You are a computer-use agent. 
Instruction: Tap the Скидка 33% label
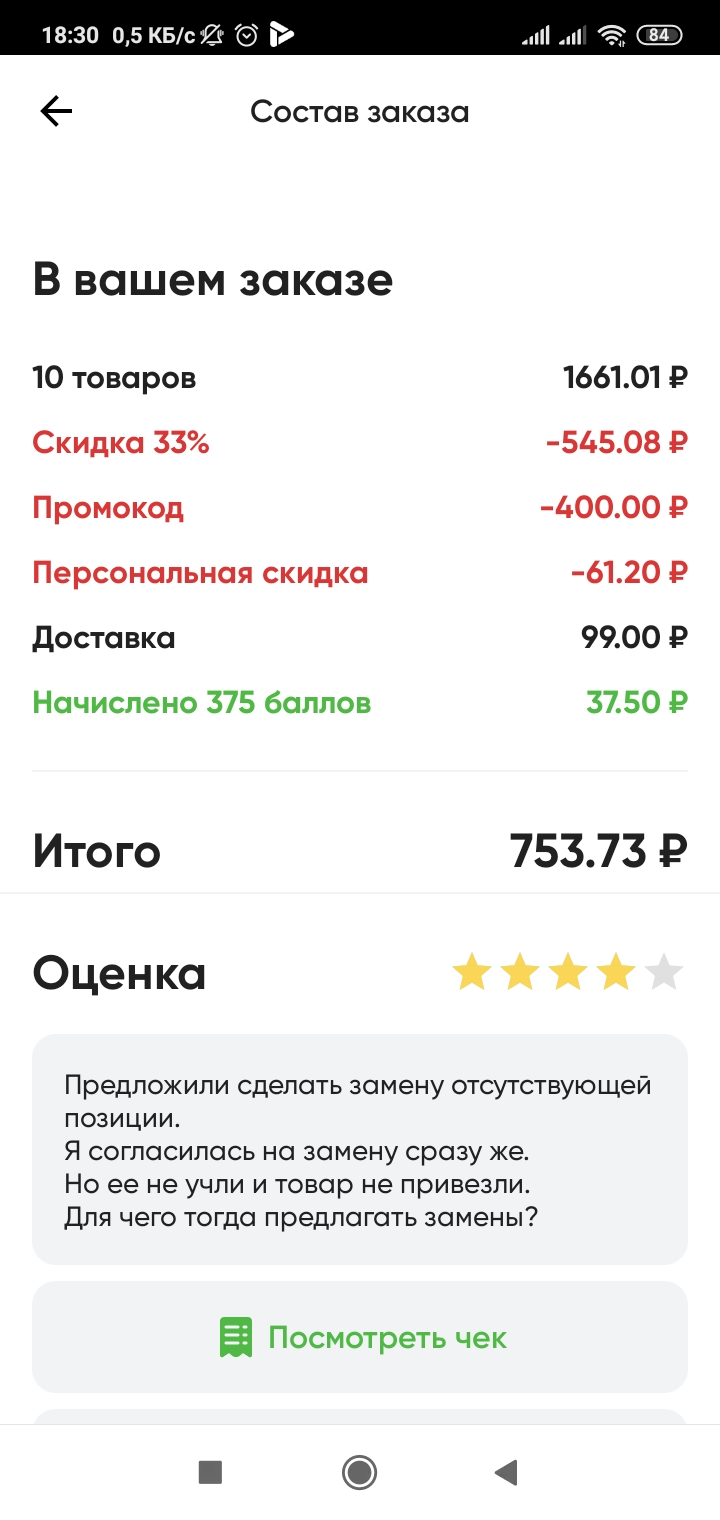coord(121,443)
